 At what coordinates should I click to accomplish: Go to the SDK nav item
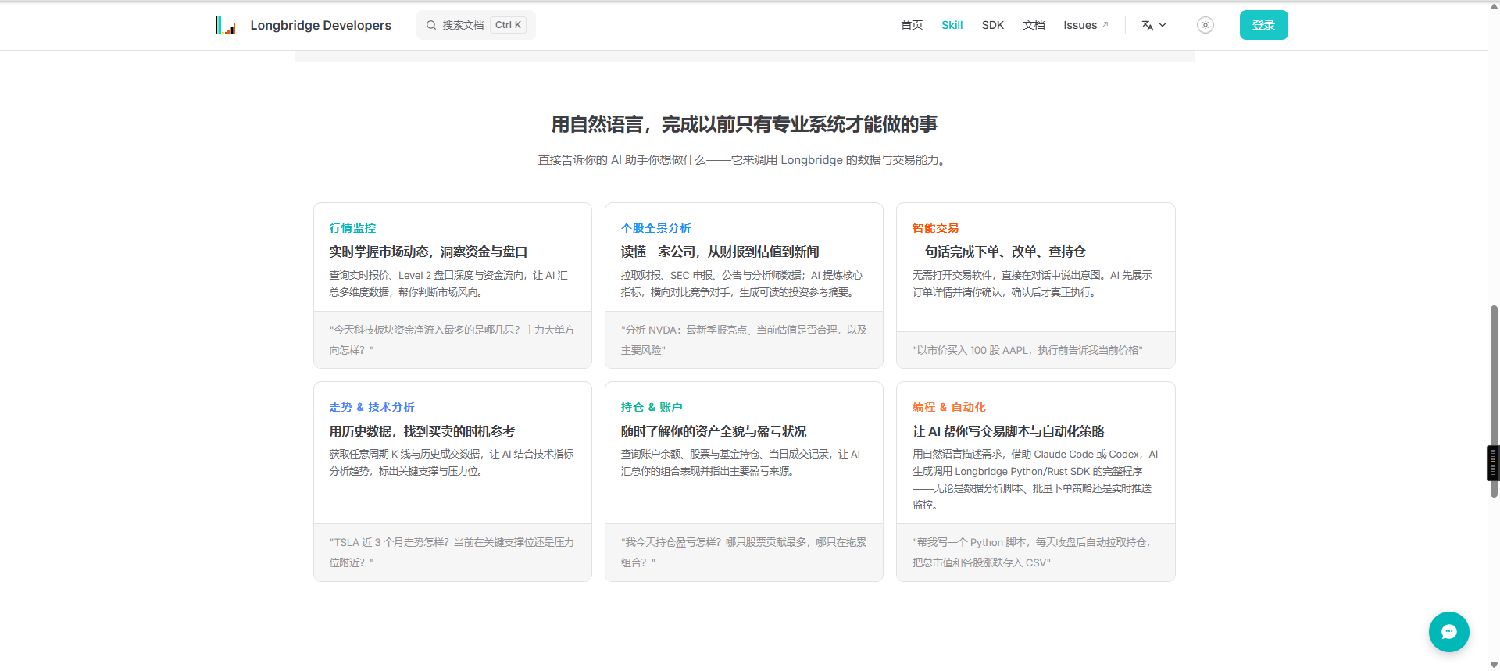tap(992, 25)
